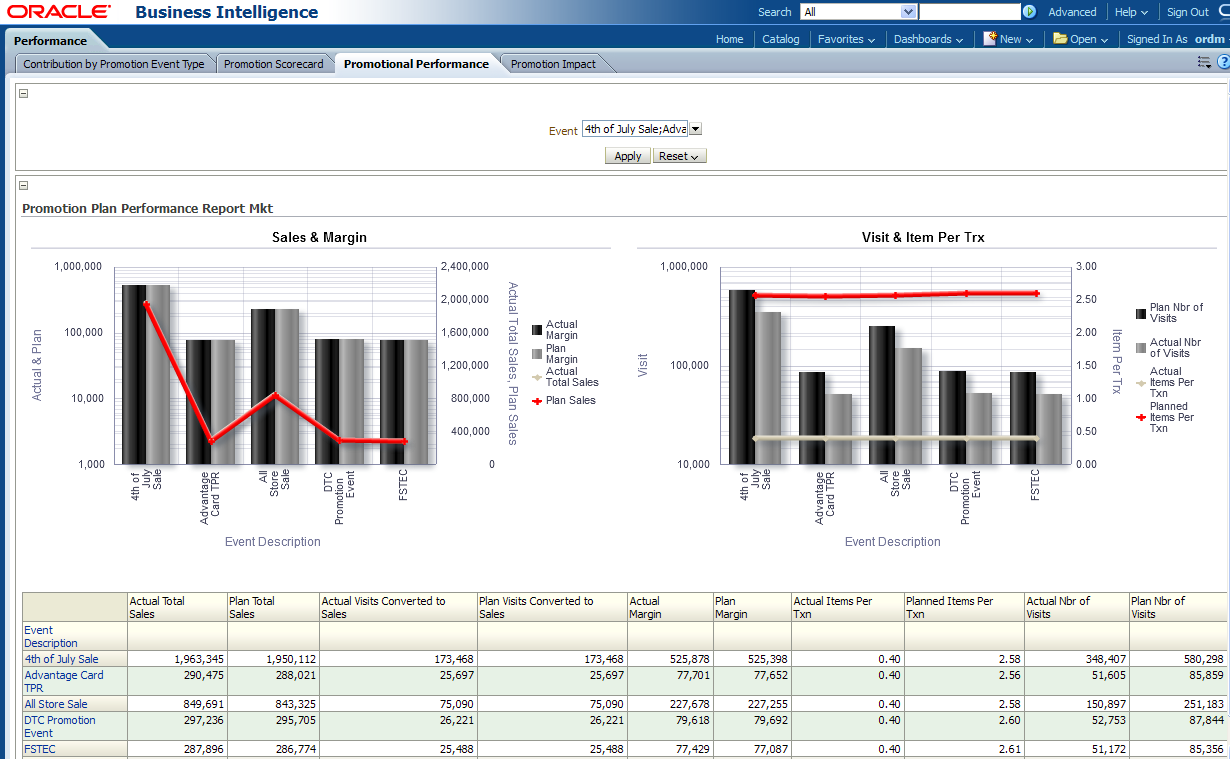Screen dimensions: 1230x759
Task: Click the Oracle logo
Action: 58,12
